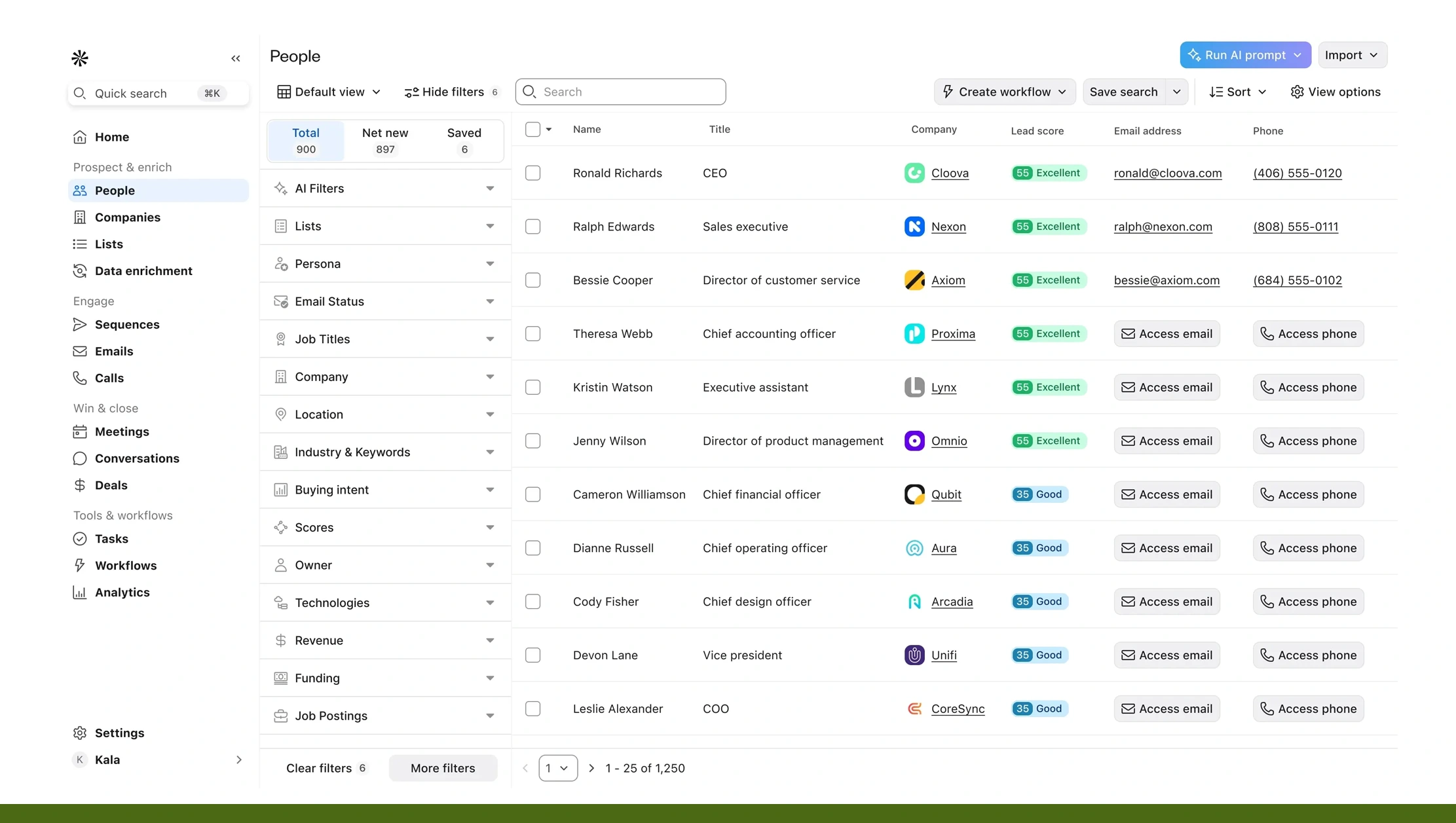This screenshot has width=1456, height=823.
Task: Switch to the Saved tab
Action: [x=464, y=140]
